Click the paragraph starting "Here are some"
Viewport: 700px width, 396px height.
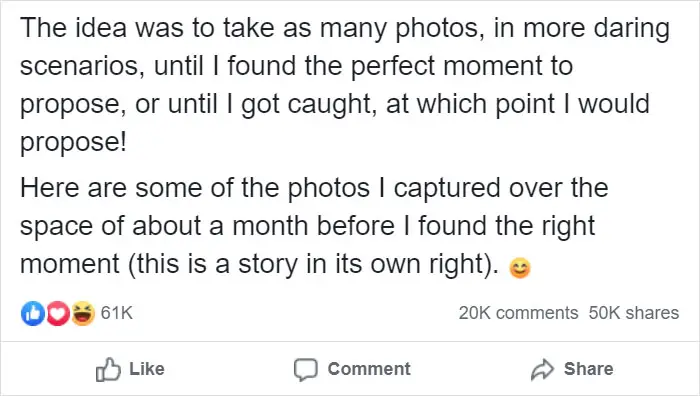point(314,226)
